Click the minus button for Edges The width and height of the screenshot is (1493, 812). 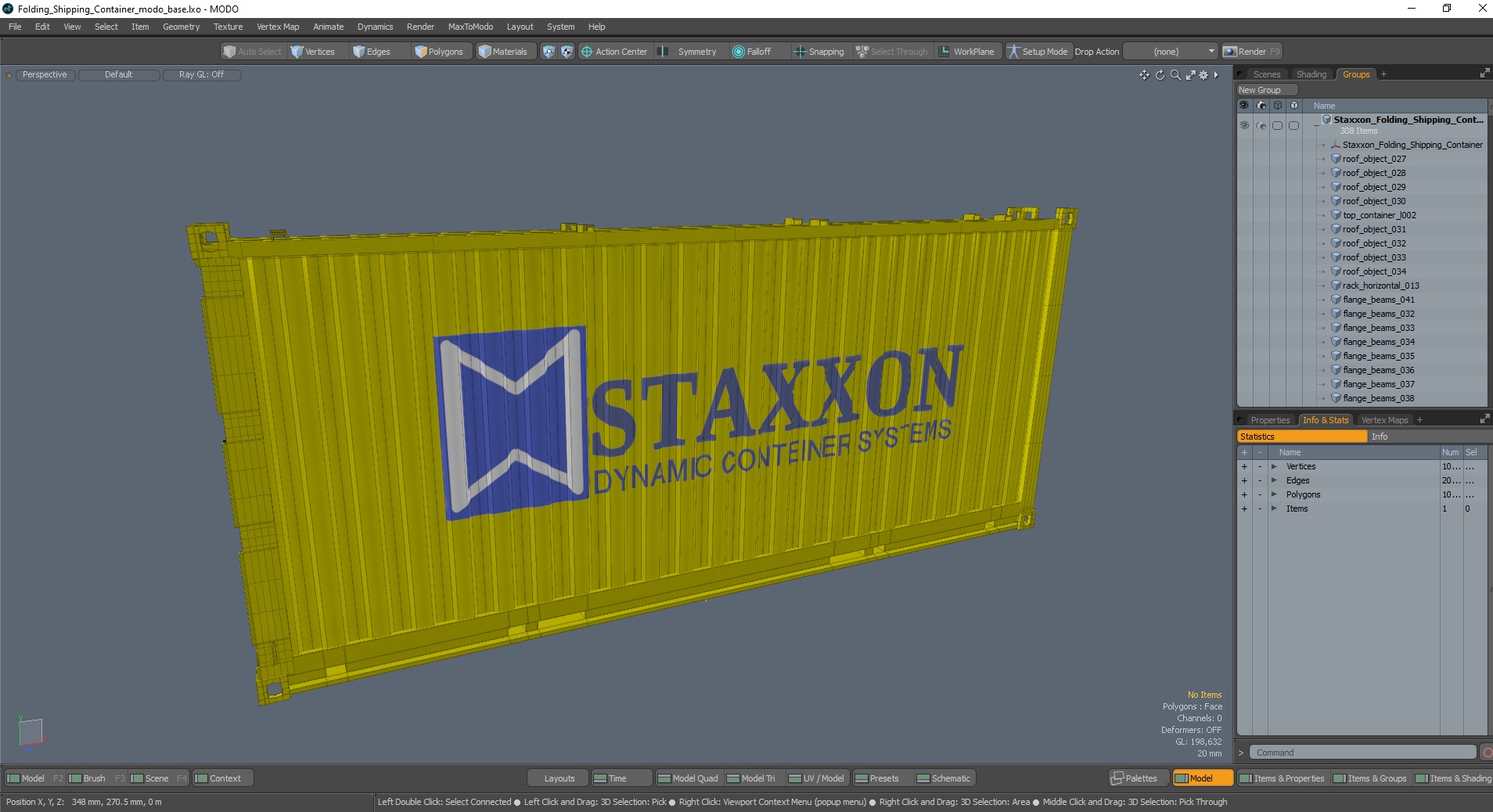click(x=1260, y=480)
